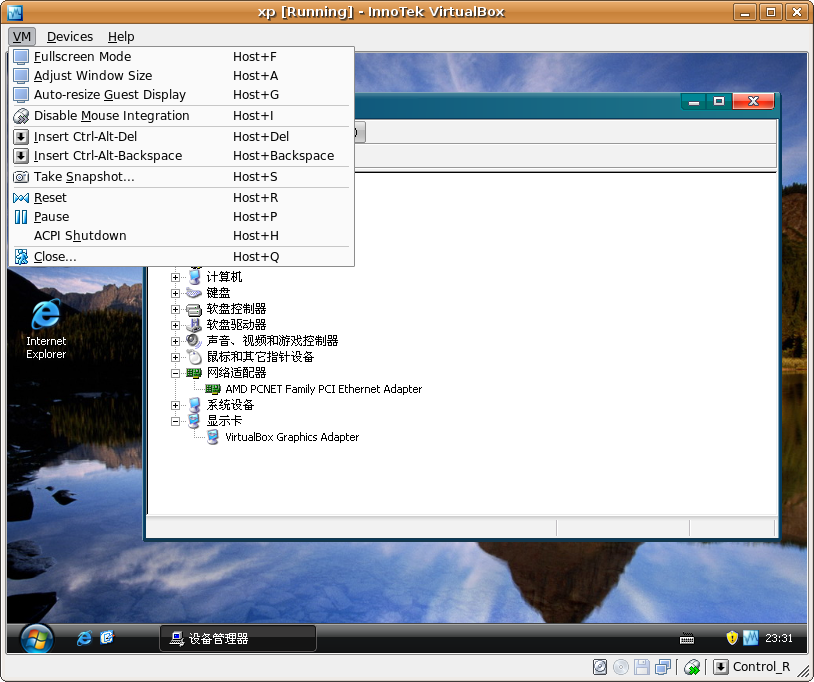This screenshot has width=814, height=682.
Task: Click the mouse integration indicator icon
Action: (x=692, y=667)
